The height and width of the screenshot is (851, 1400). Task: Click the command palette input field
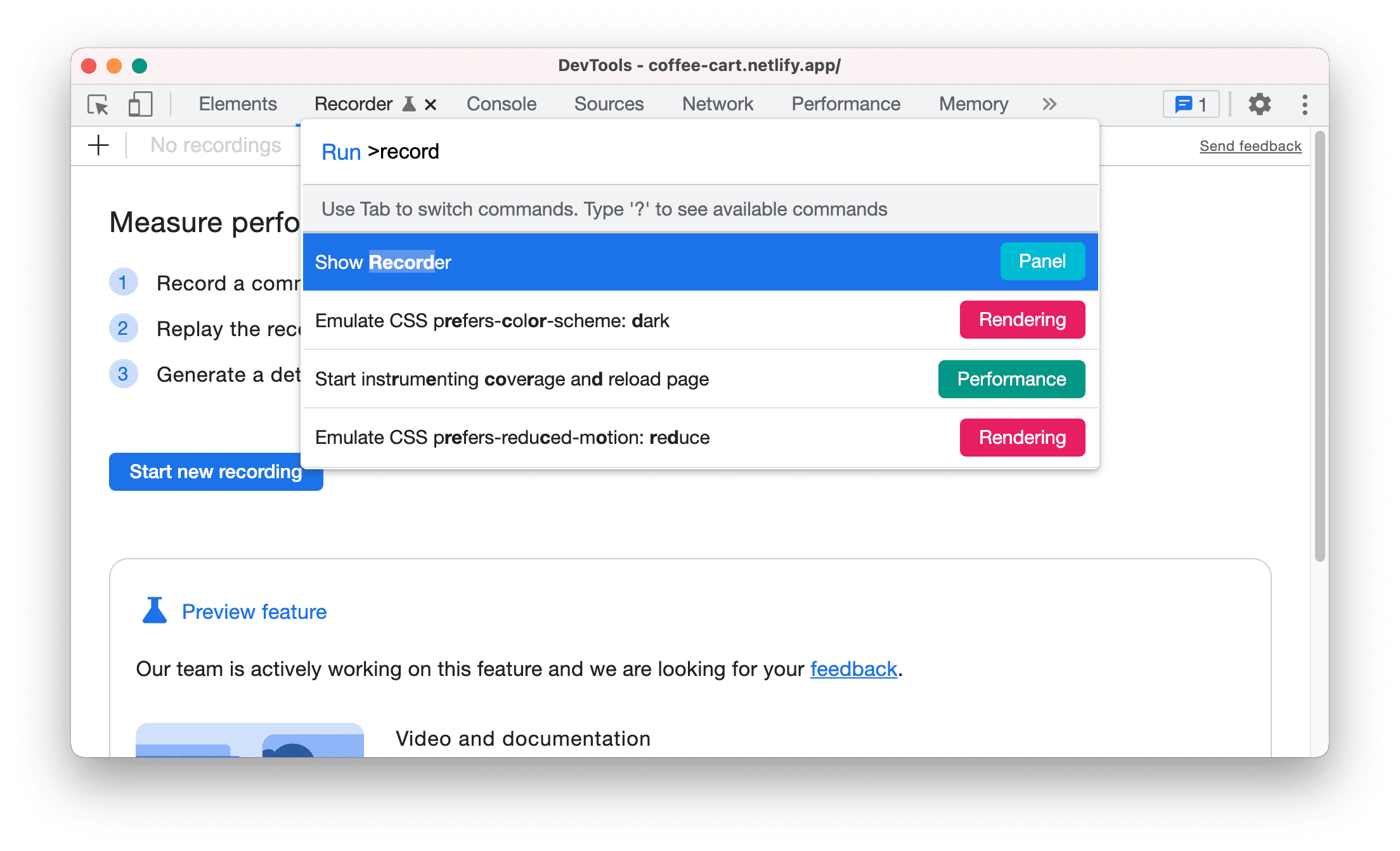[700, 152]
